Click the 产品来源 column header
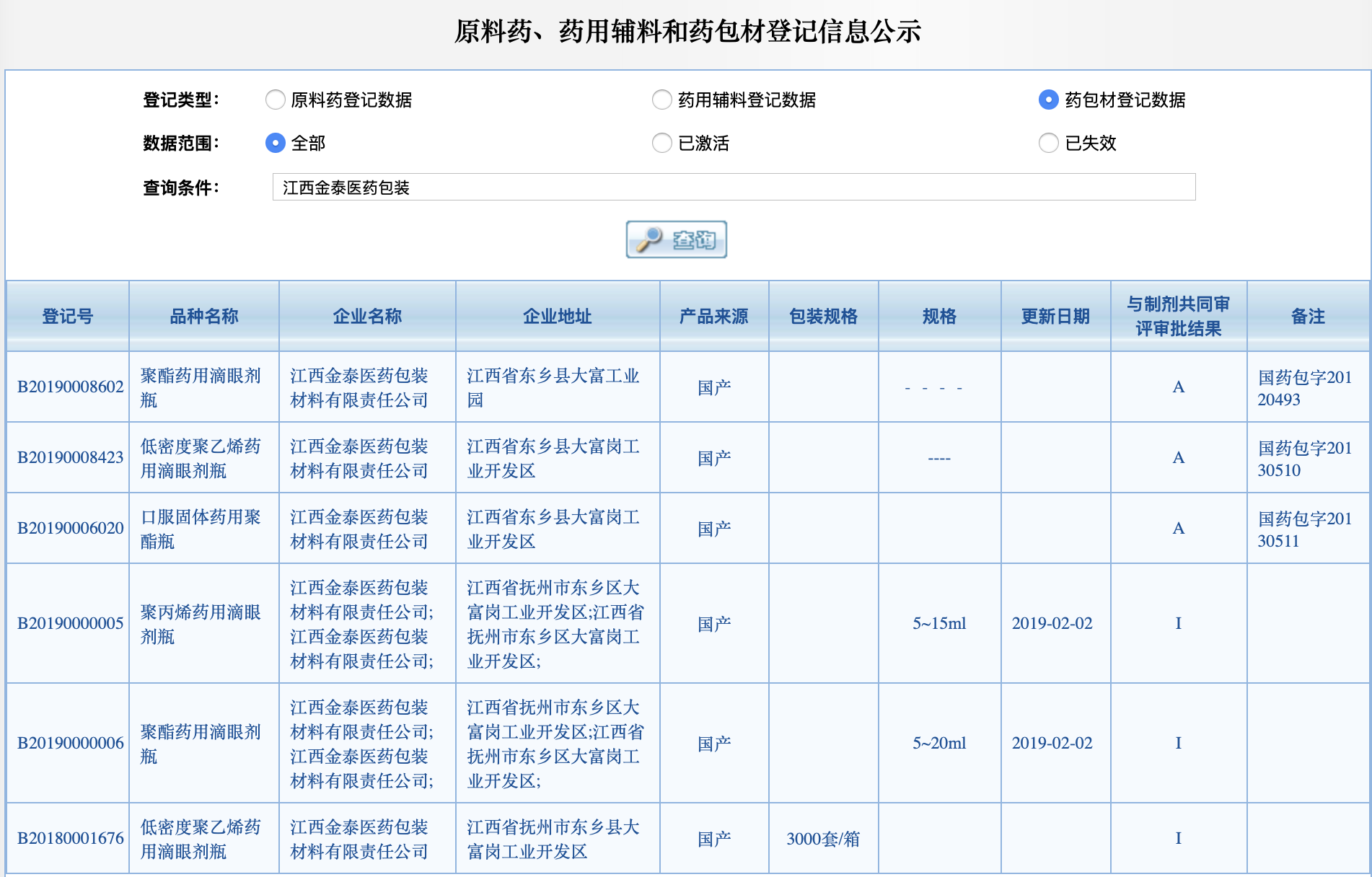This screenshot has height=877, width=1372. (x=714, y=316)
